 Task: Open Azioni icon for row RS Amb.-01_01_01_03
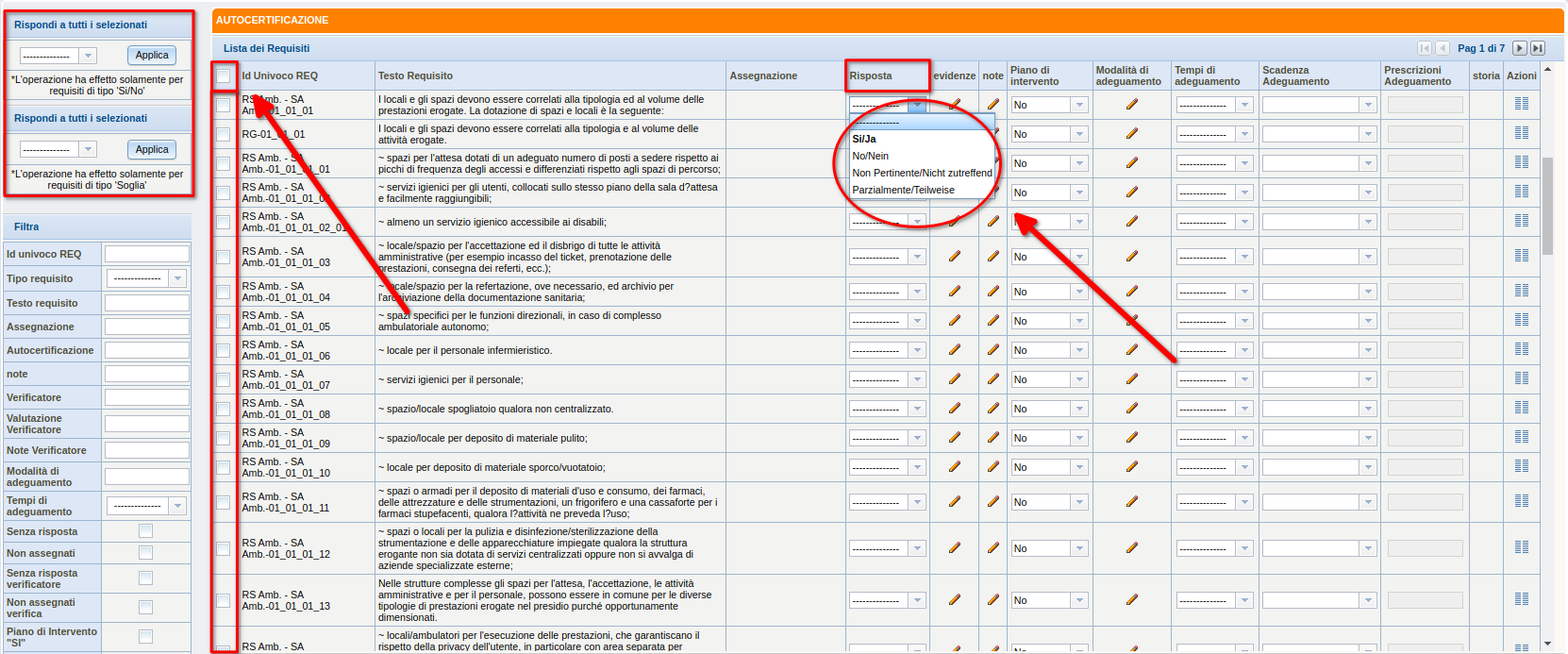[x=1521, y=256]
